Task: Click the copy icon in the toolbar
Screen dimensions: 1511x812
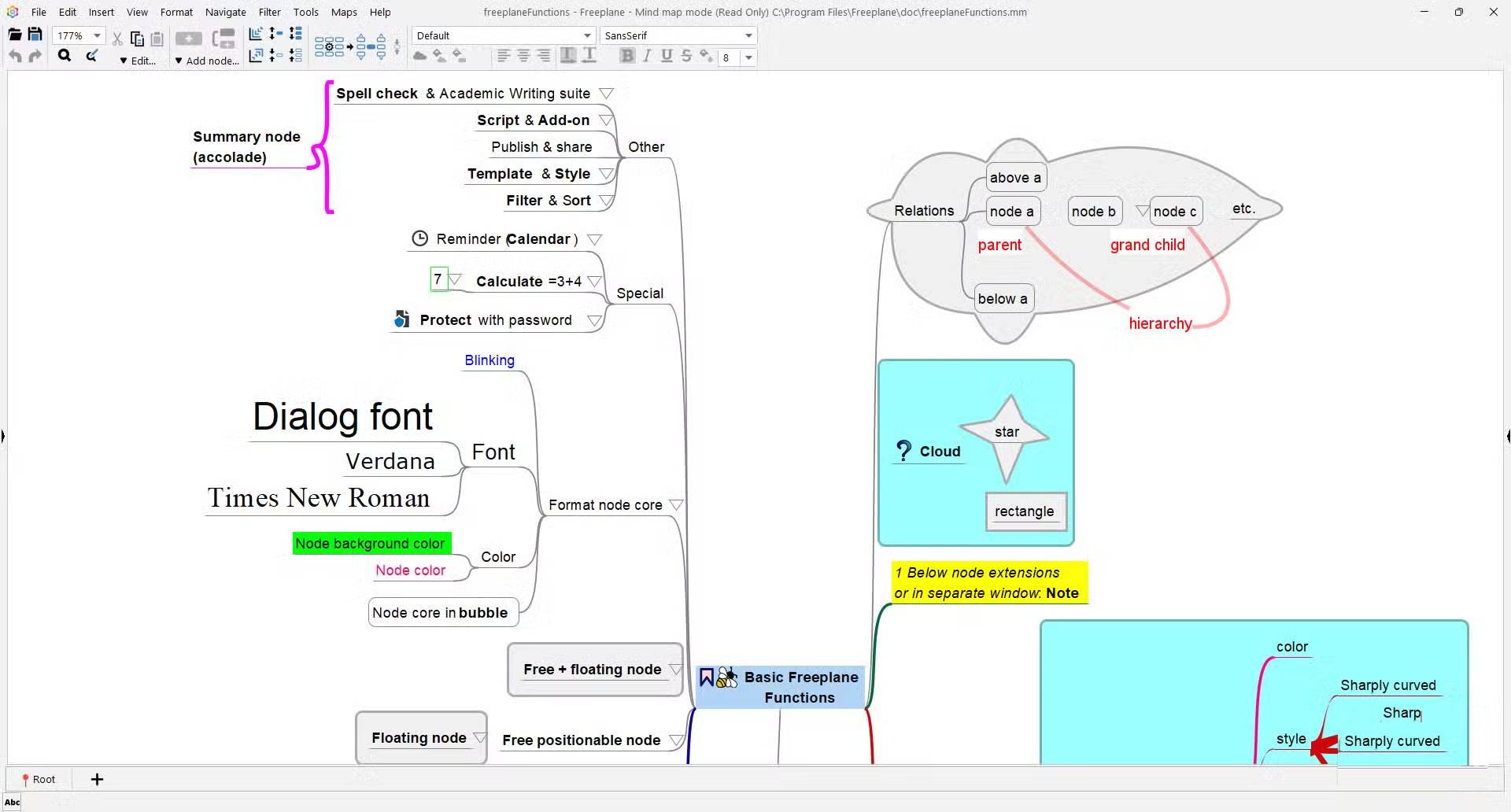Action: [x=137, y=39]
